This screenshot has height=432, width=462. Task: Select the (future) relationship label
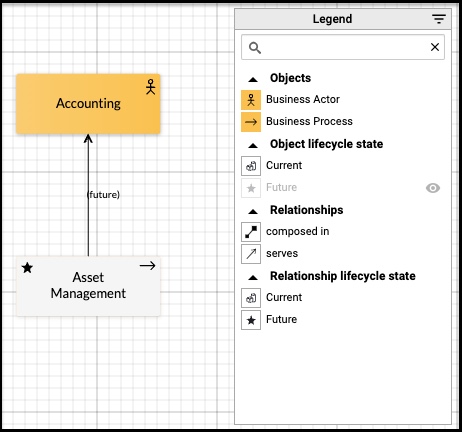pyautogui.click(x=103, y=194)
